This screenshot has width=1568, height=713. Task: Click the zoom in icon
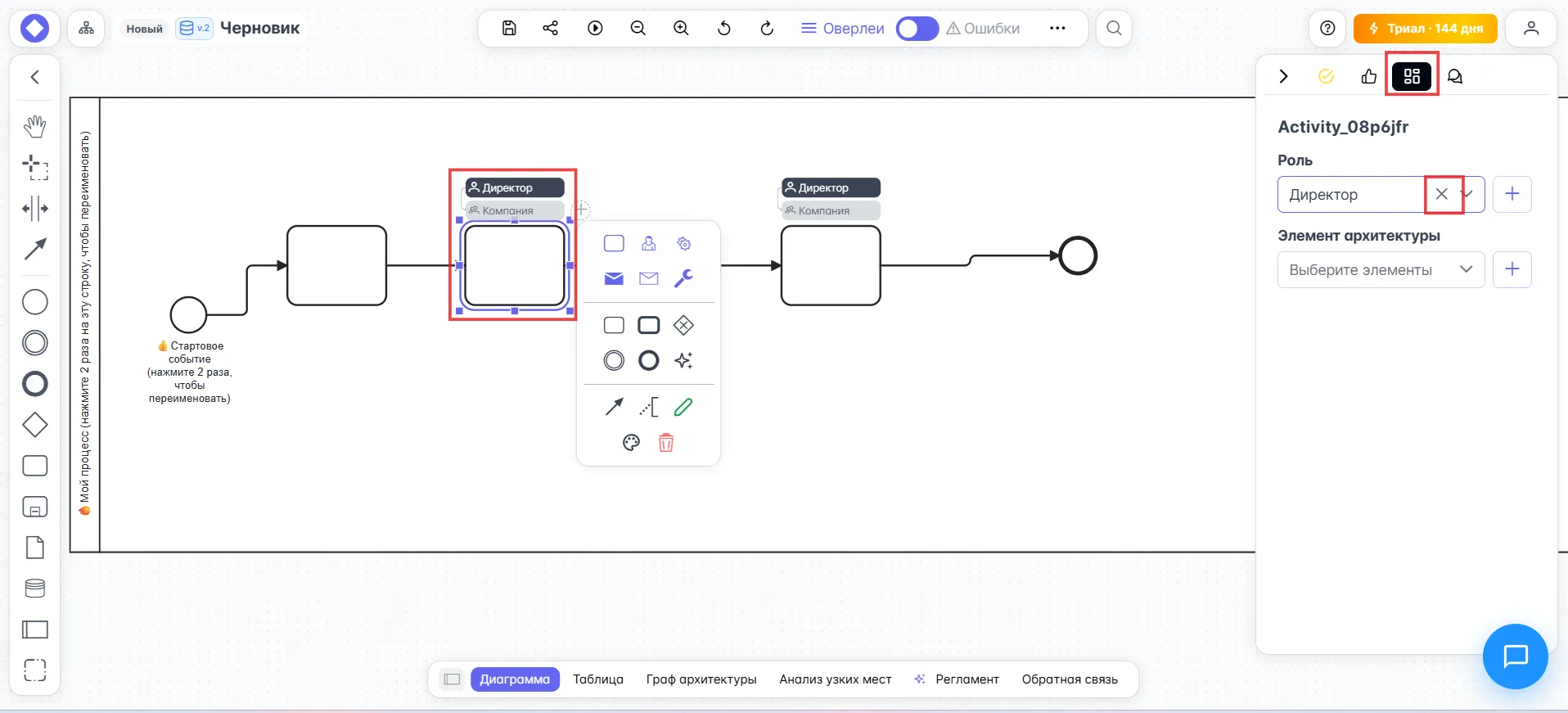(681, 29)
